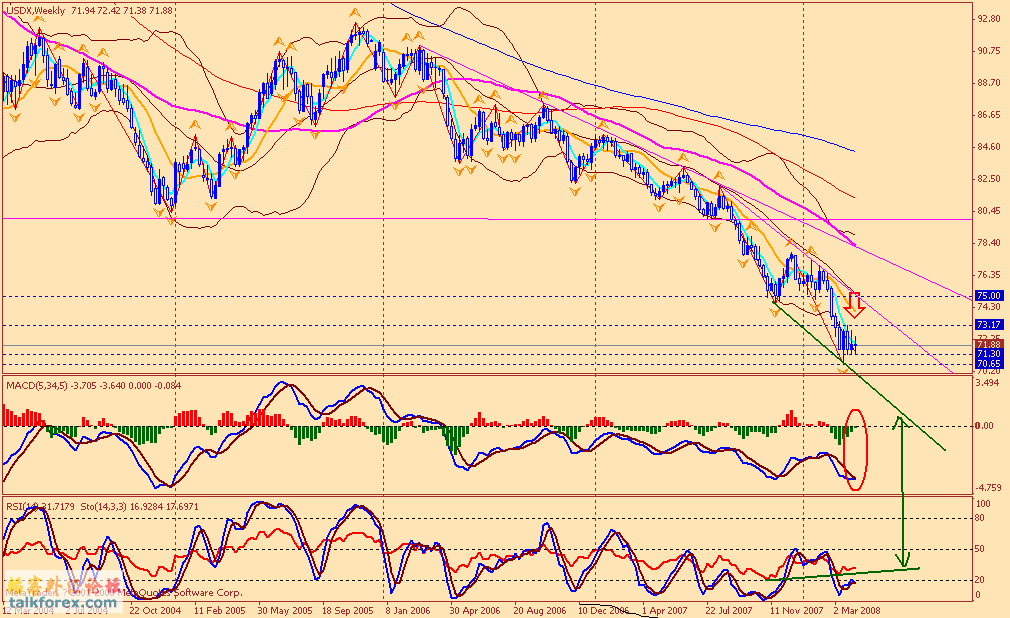Image resolution: width=1010 pixels, height=618 pixels.
Task: Click the 78.40 price scale value
Action: pos(989,243)
